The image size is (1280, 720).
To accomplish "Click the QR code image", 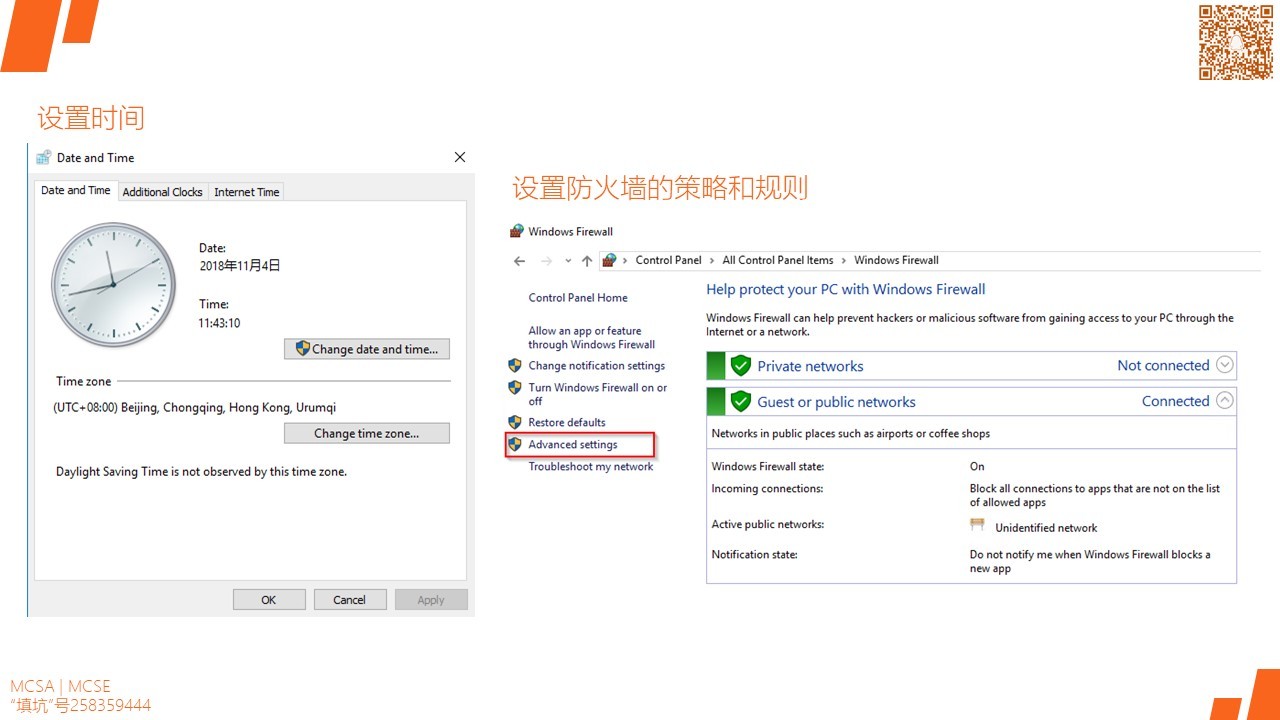I will coord(1236,42).
